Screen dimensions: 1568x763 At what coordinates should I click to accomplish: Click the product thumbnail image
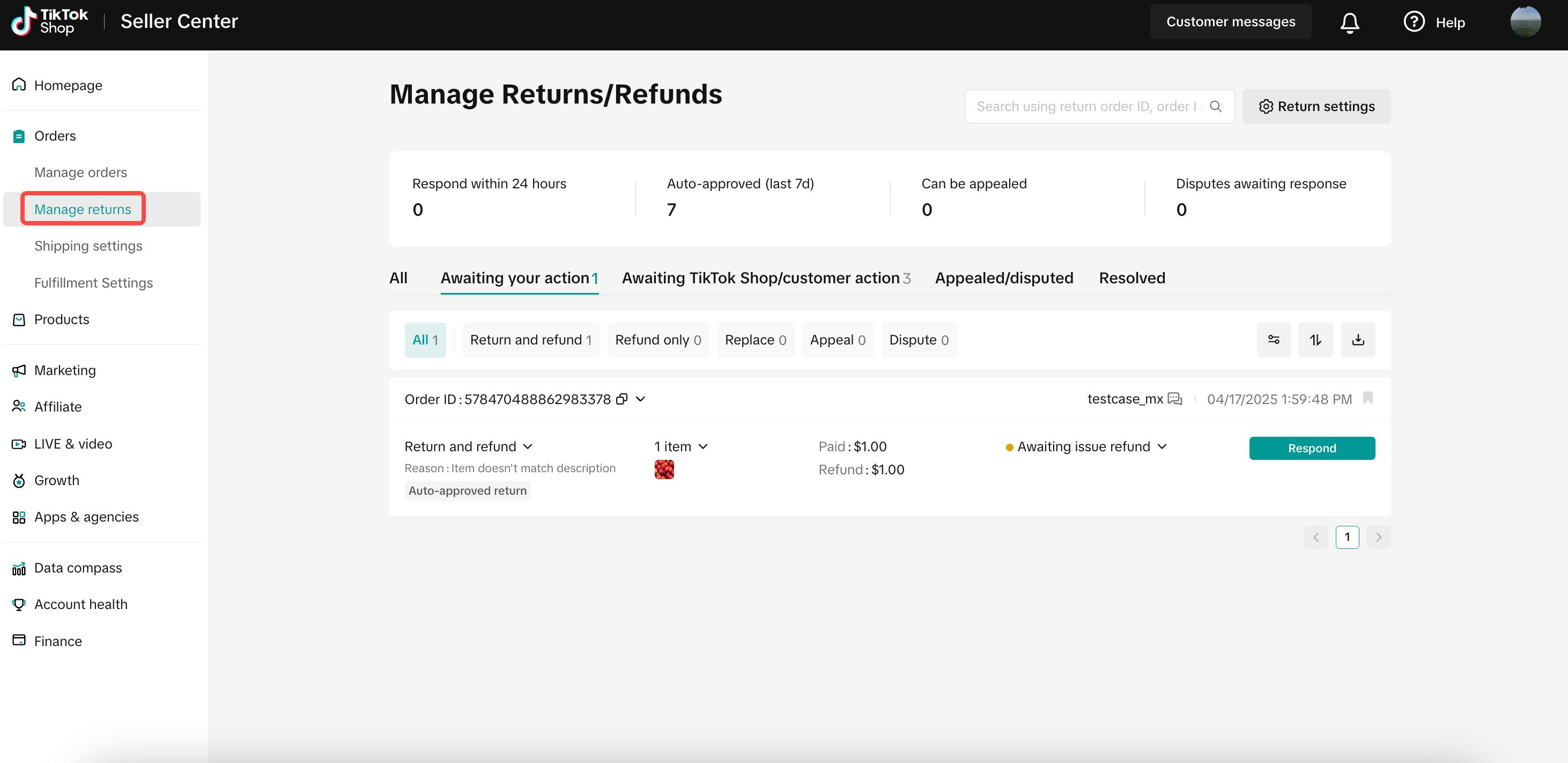coord(664,469)
